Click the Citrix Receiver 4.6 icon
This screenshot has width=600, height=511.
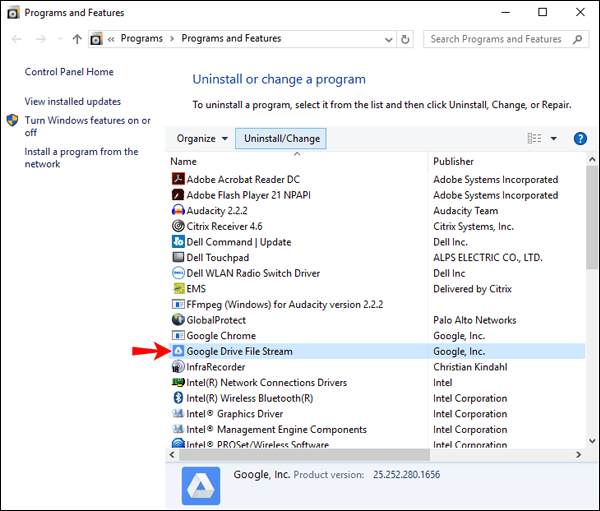pos(178,227)
